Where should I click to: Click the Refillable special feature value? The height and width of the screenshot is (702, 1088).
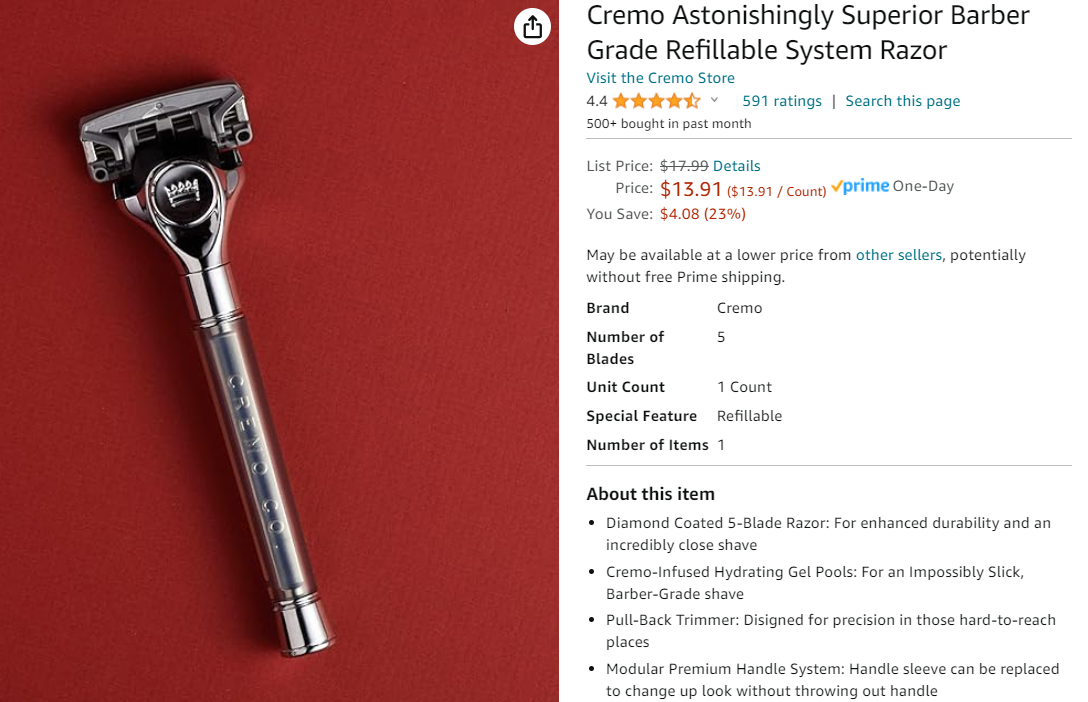click(749, 416)
